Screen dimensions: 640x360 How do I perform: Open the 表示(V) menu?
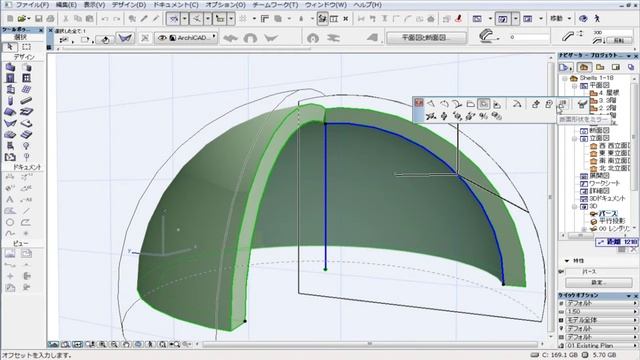[x=94, y=5]
